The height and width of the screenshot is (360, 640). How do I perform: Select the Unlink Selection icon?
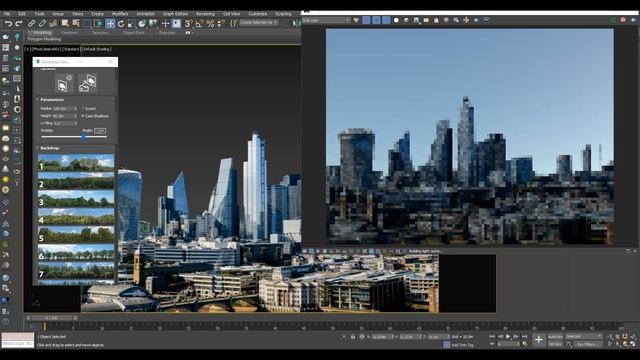coord(42,24)
